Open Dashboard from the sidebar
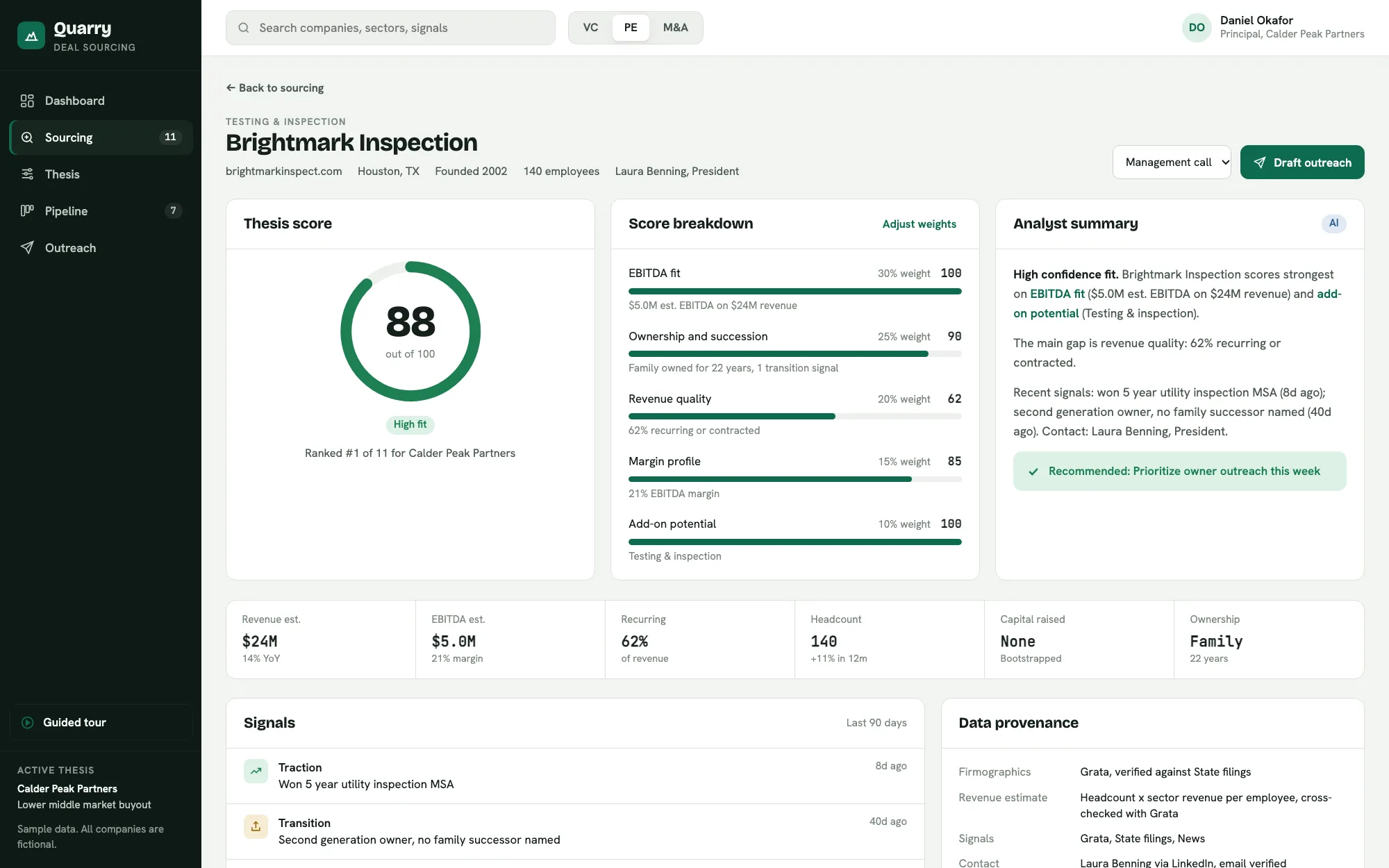Image resolution: width=1389 pixels, height=868 pixels. (x=101, y=101)
